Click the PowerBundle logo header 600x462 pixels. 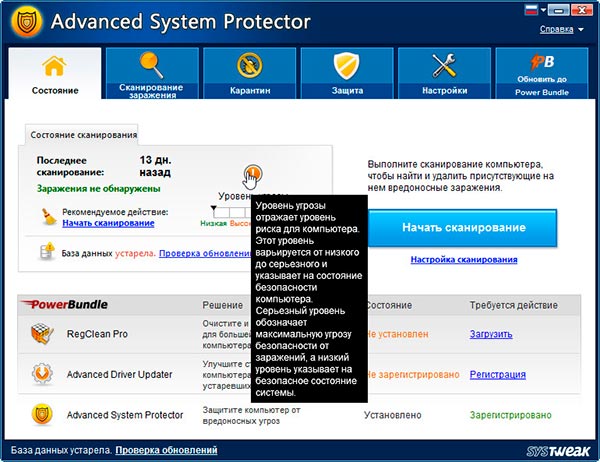65,305
